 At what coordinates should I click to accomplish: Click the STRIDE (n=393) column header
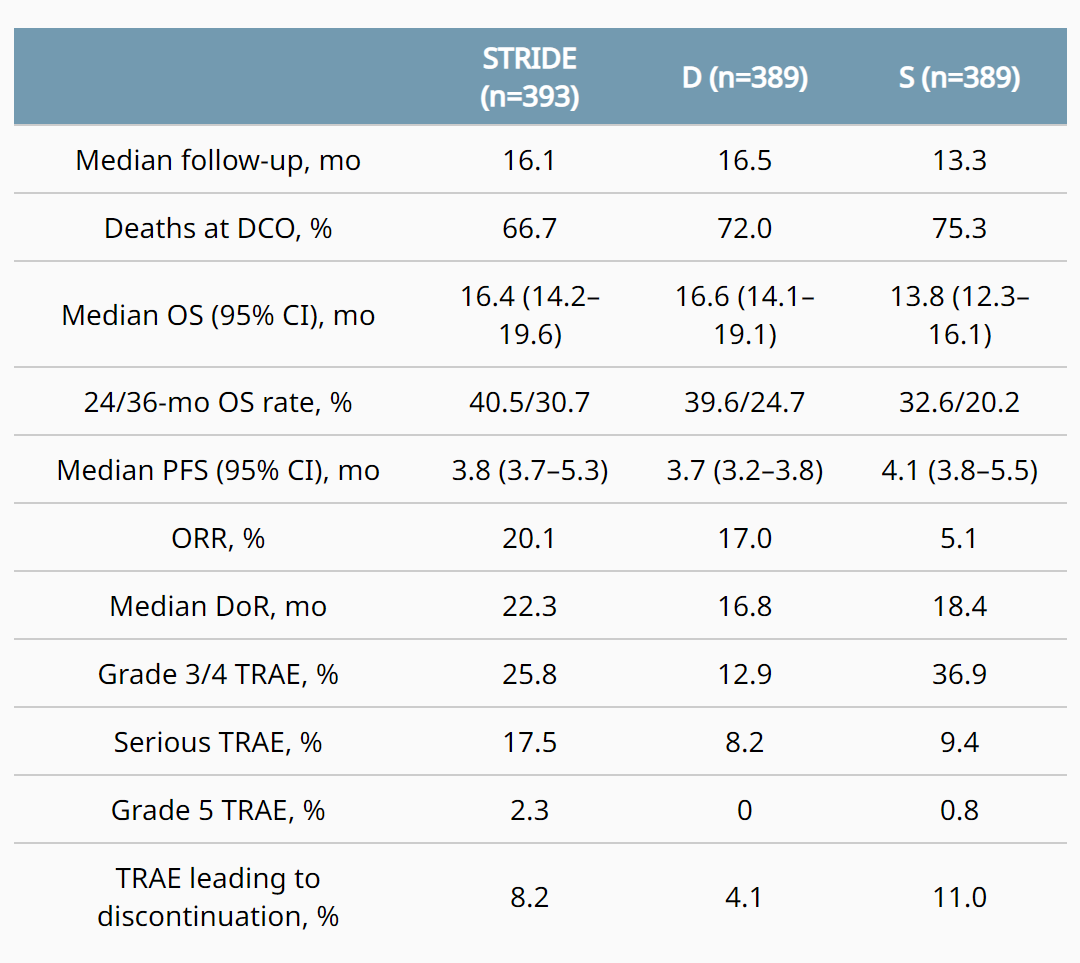coord(529,77)
